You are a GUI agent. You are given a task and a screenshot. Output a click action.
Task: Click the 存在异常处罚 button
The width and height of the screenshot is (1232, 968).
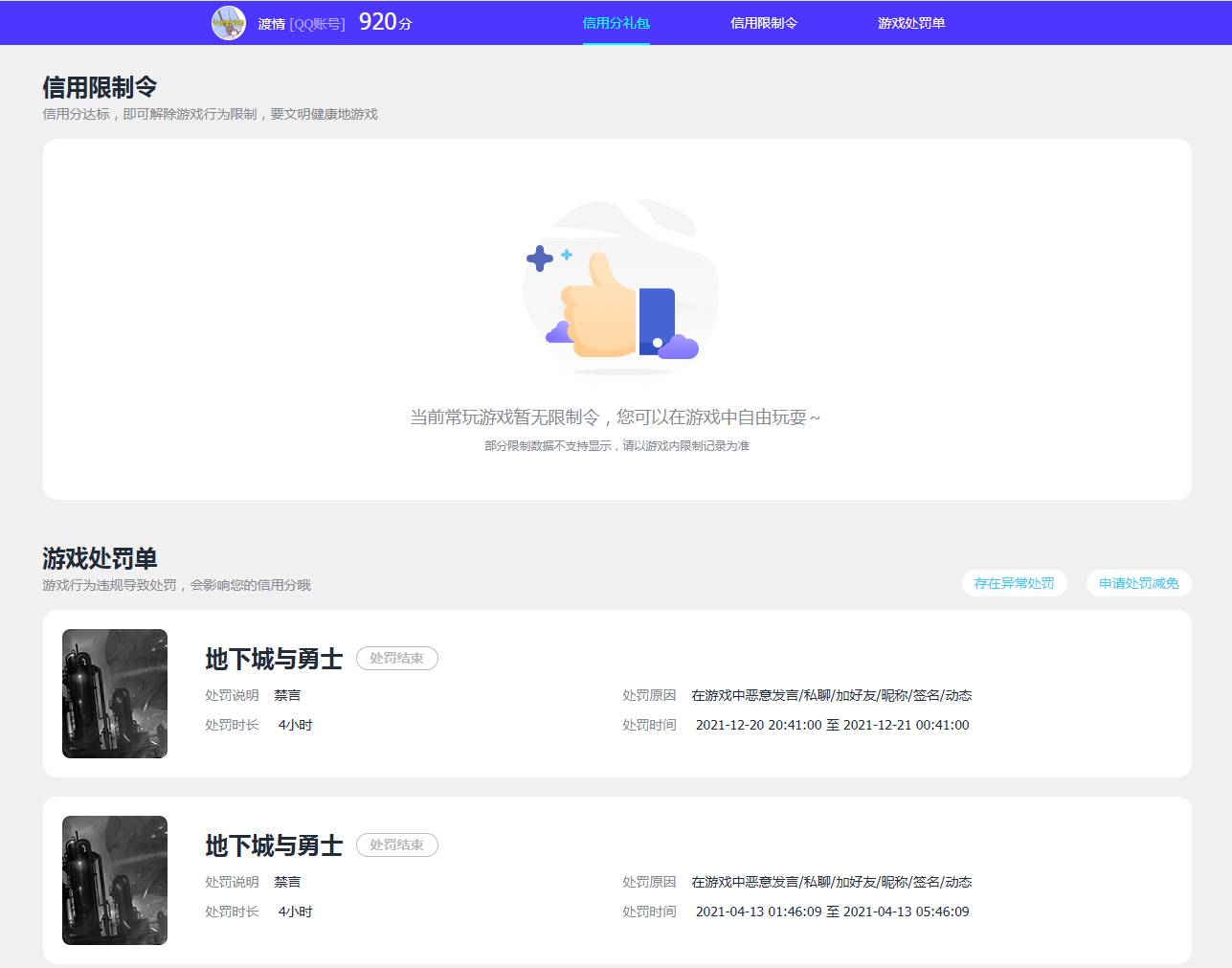point(1014,583)
